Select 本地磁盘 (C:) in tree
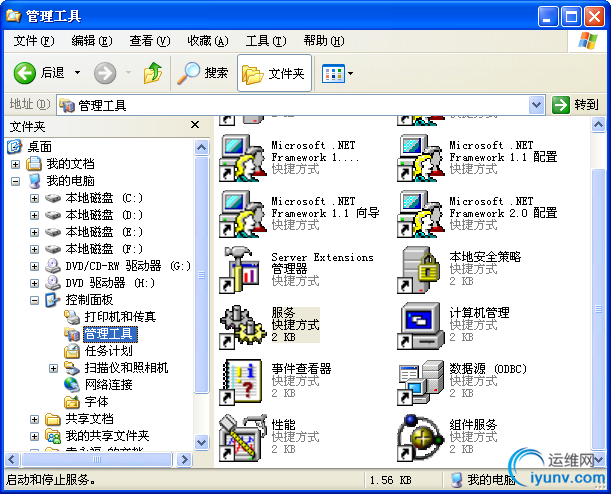 (x=104, y=198)
